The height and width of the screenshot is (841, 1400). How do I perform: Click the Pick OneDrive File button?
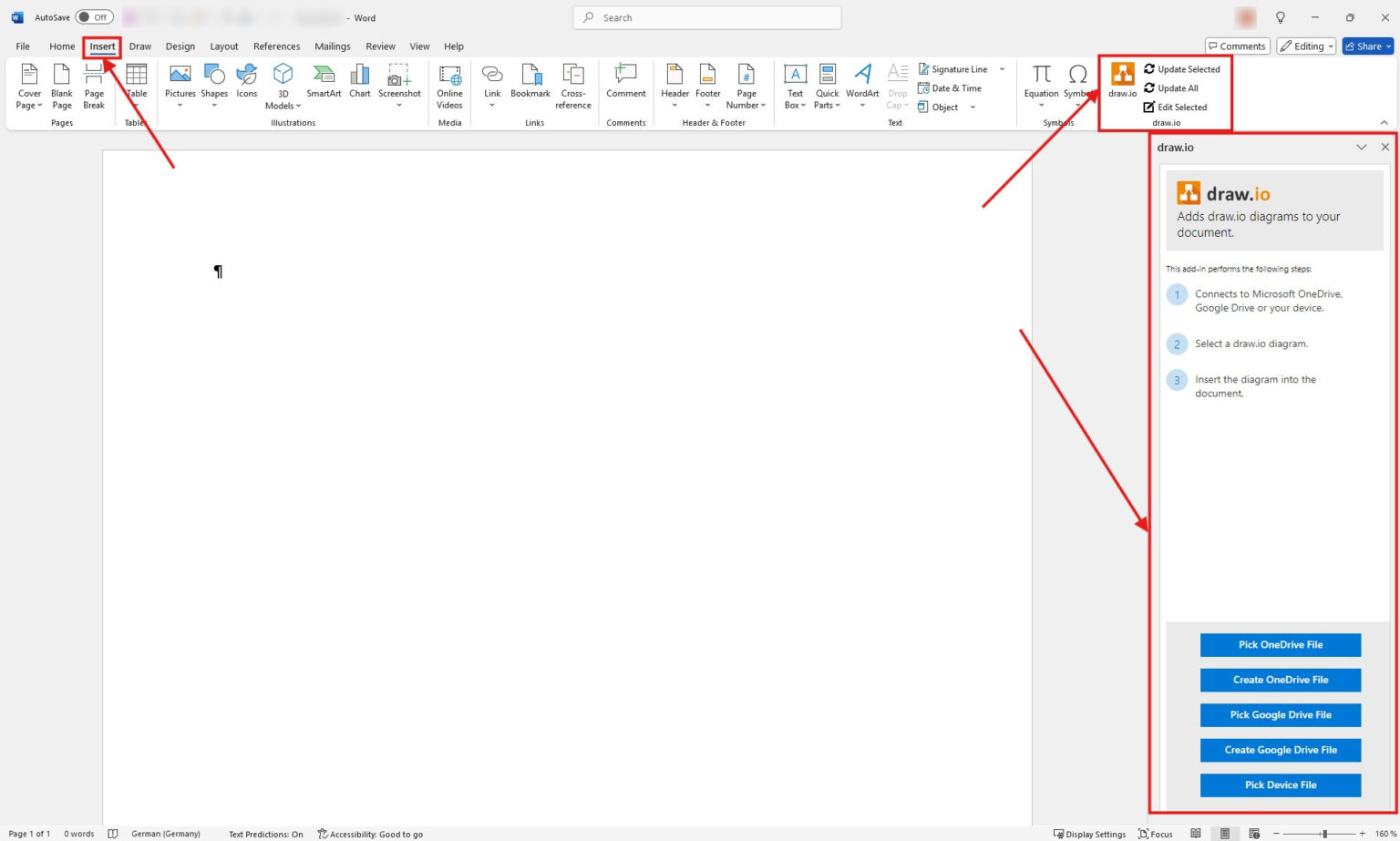1280,644
